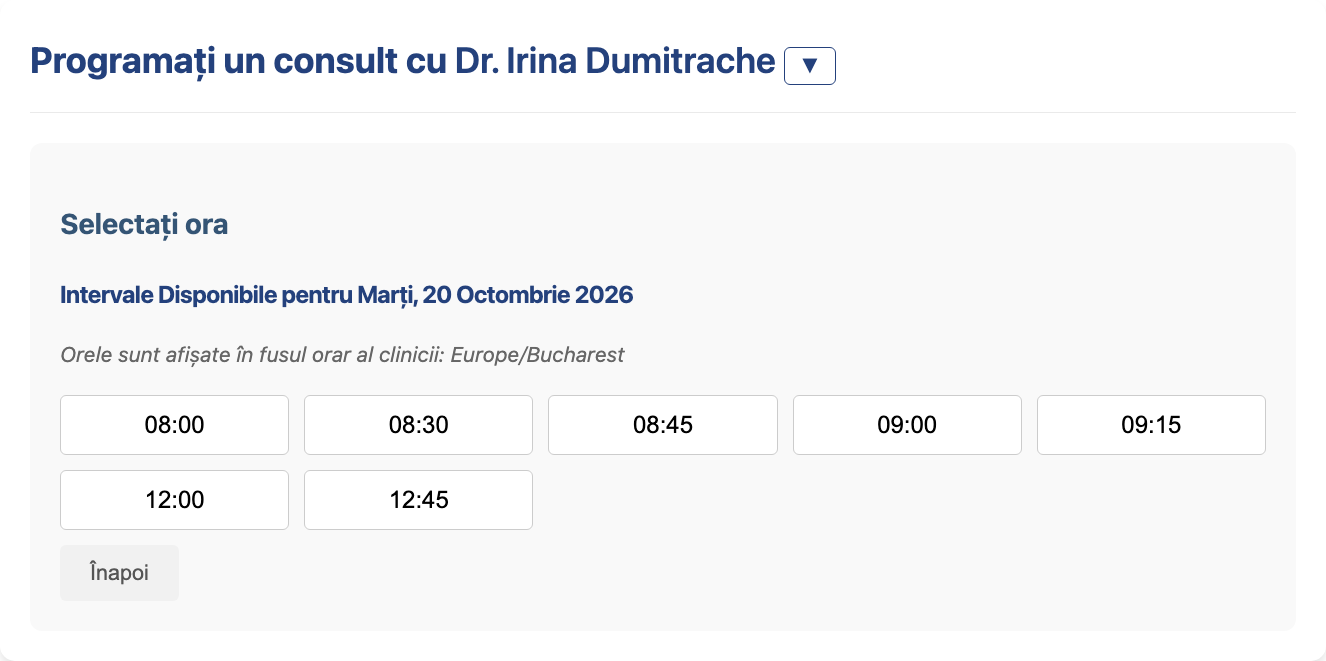Choose the 08:30 appointment slot
This screenshot has height=661, width=1326.
pyautogui.click(x=418, y=425)
